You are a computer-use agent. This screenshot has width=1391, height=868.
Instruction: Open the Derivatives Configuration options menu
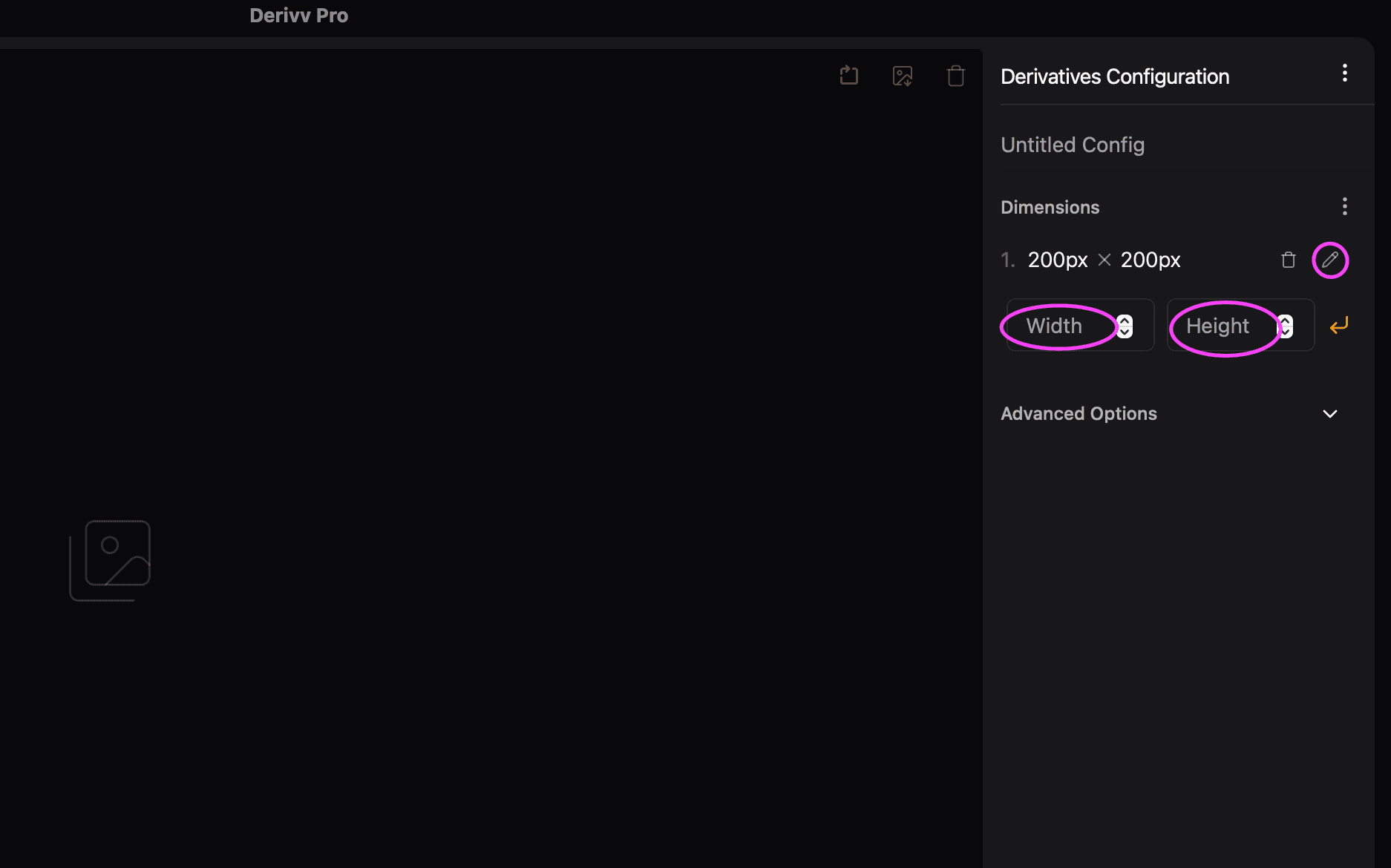tap(1344, 73)
